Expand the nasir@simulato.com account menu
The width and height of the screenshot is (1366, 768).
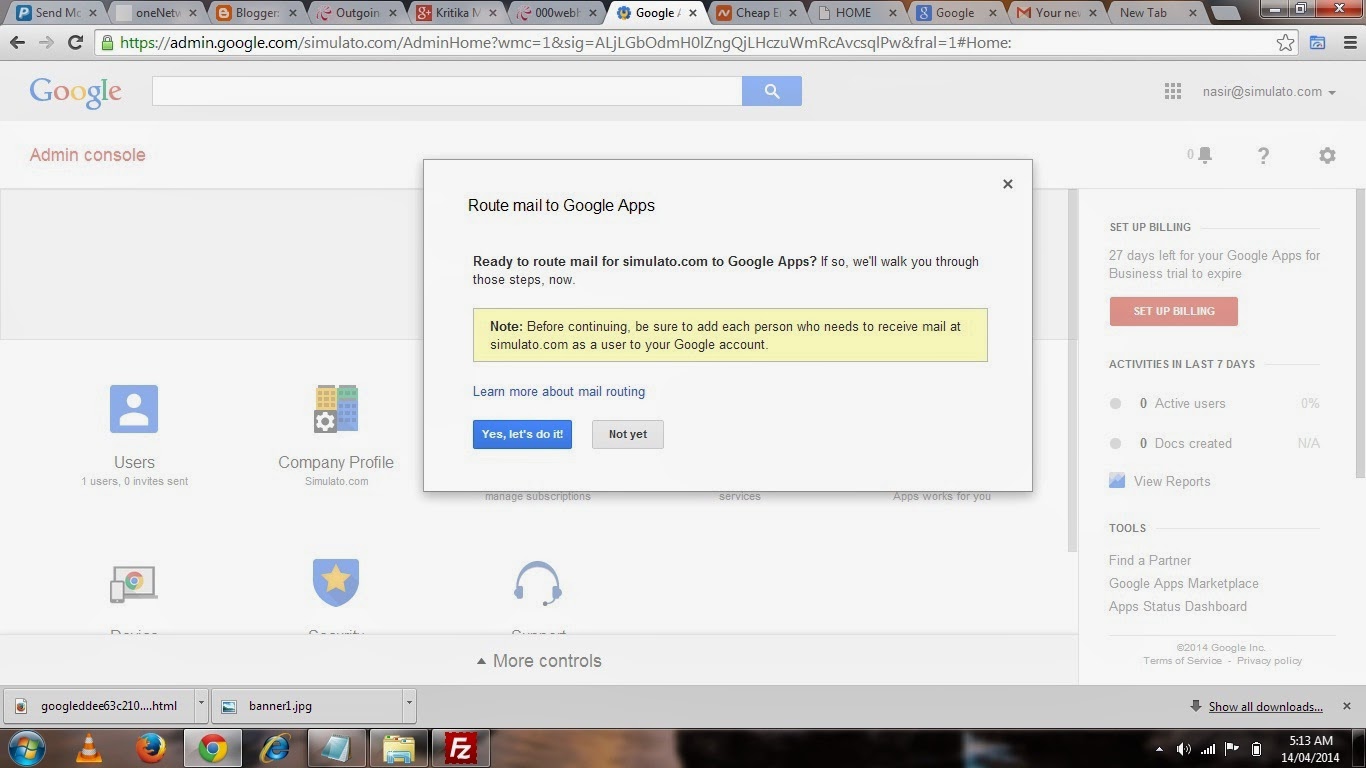(x=1269, y=92)
